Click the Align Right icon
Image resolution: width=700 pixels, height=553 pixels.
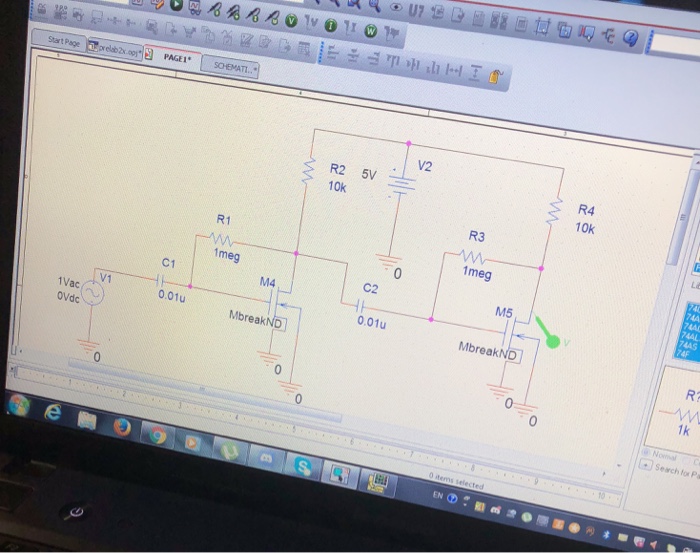(373, 58)
